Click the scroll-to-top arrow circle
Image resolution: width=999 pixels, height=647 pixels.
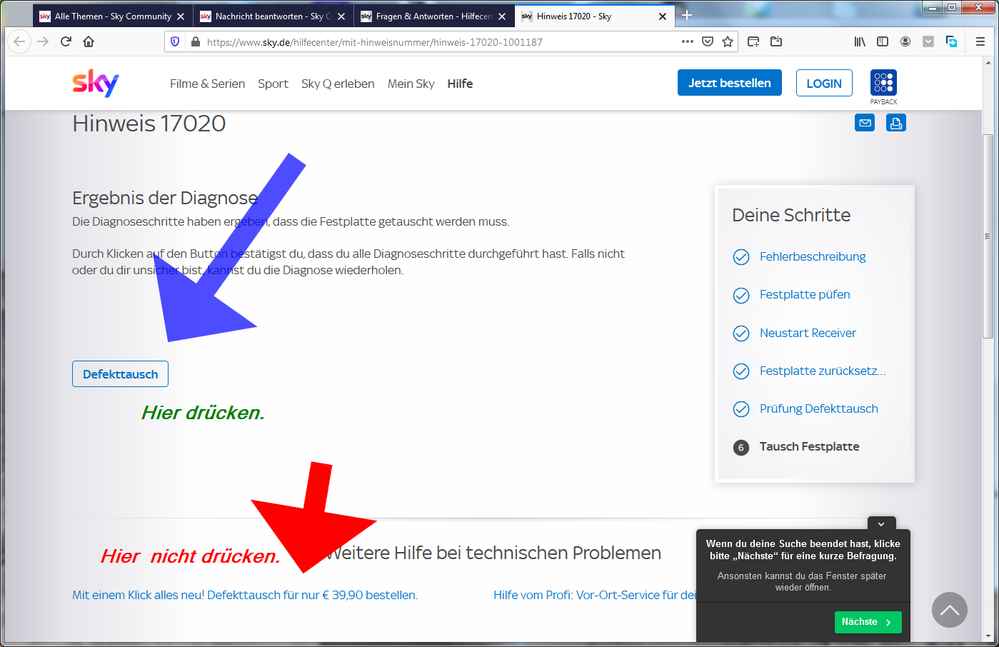[x=949, y=609]
